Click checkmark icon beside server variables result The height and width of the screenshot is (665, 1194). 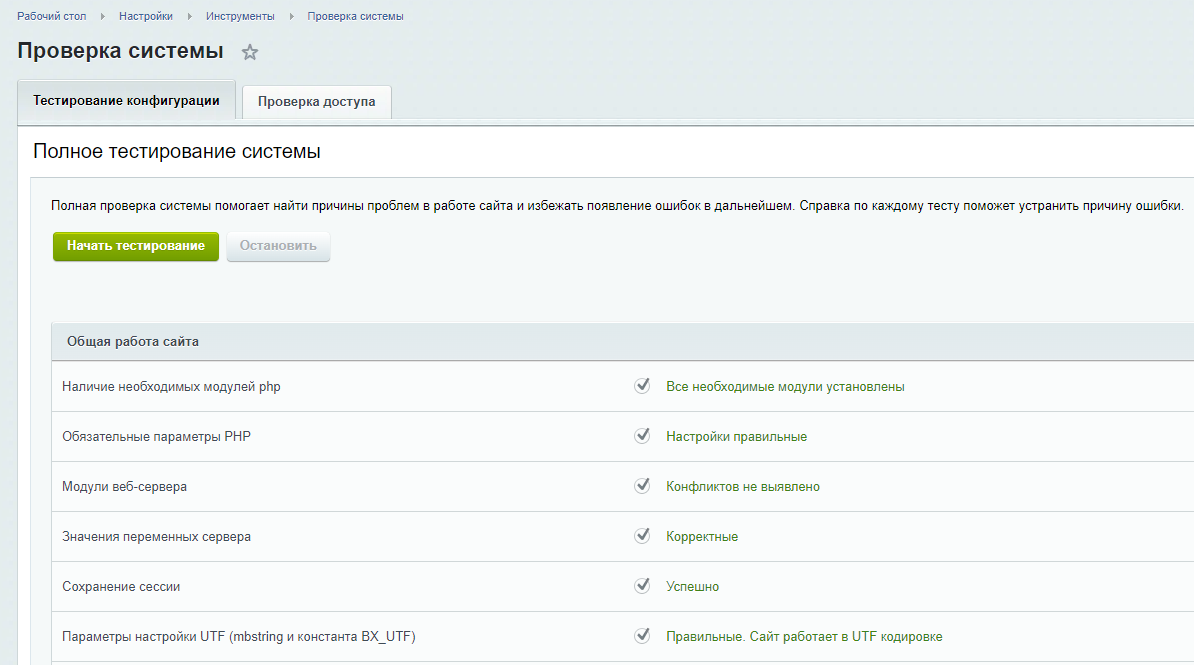[642, 536]
